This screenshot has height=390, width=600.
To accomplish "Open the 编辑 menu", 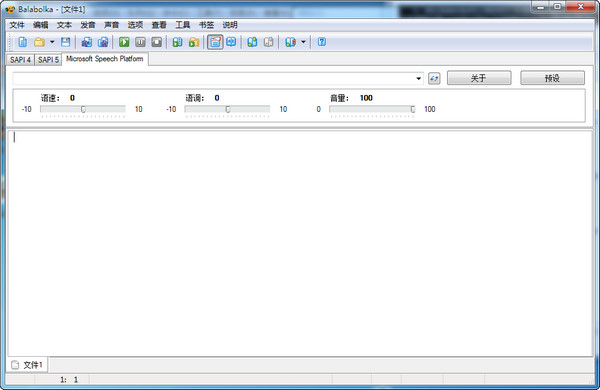I will (41, 25).
